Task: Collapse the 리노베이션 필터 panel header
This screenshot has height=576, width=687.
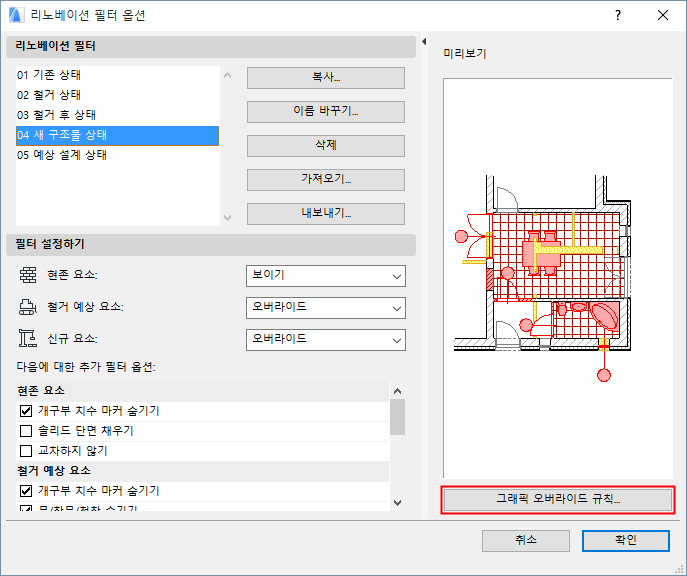Action: [x=211, y=46]
